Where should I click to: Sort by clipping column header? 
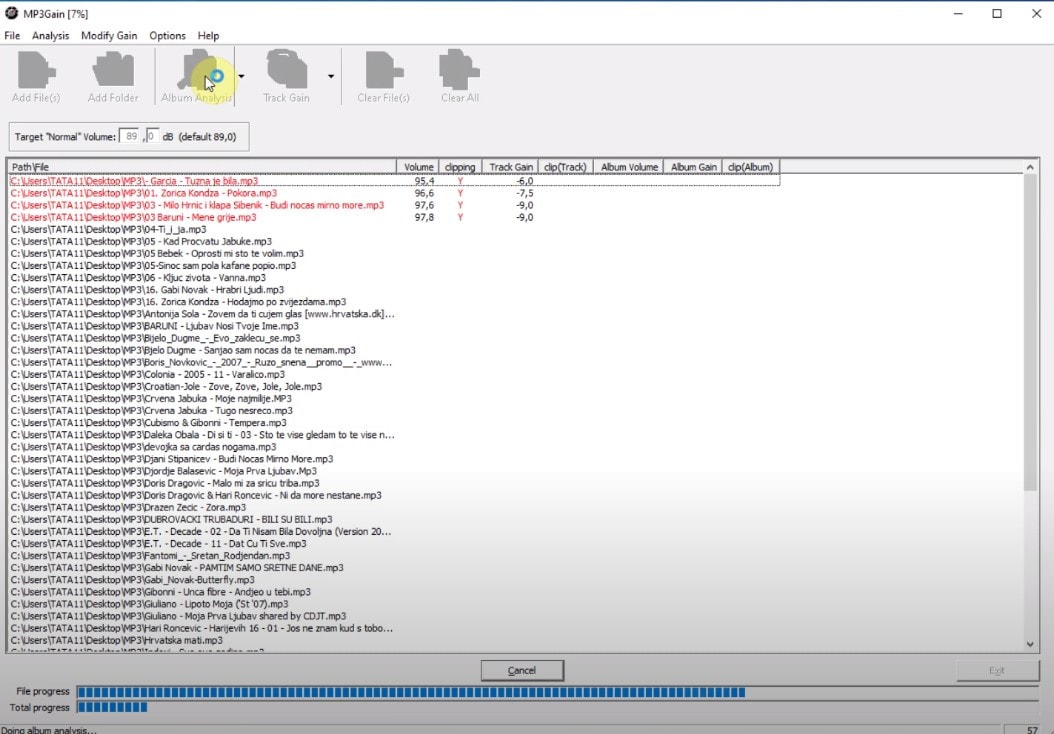point(460,167)
